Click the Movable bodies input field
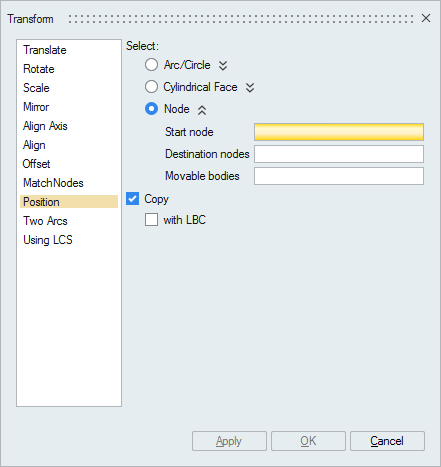 click(339, 176)
